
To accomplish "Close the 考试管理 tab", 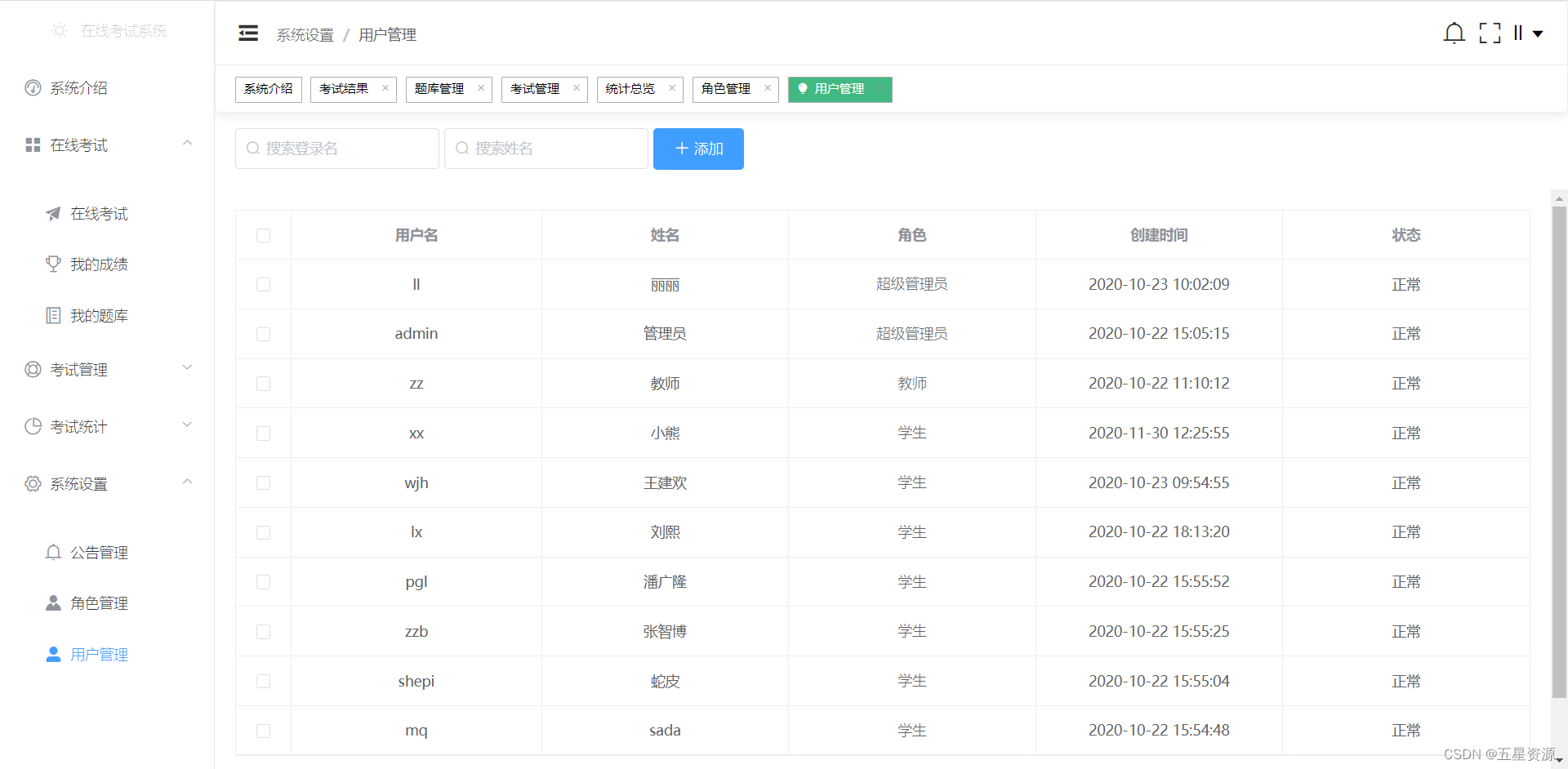I will pos(577,88).
